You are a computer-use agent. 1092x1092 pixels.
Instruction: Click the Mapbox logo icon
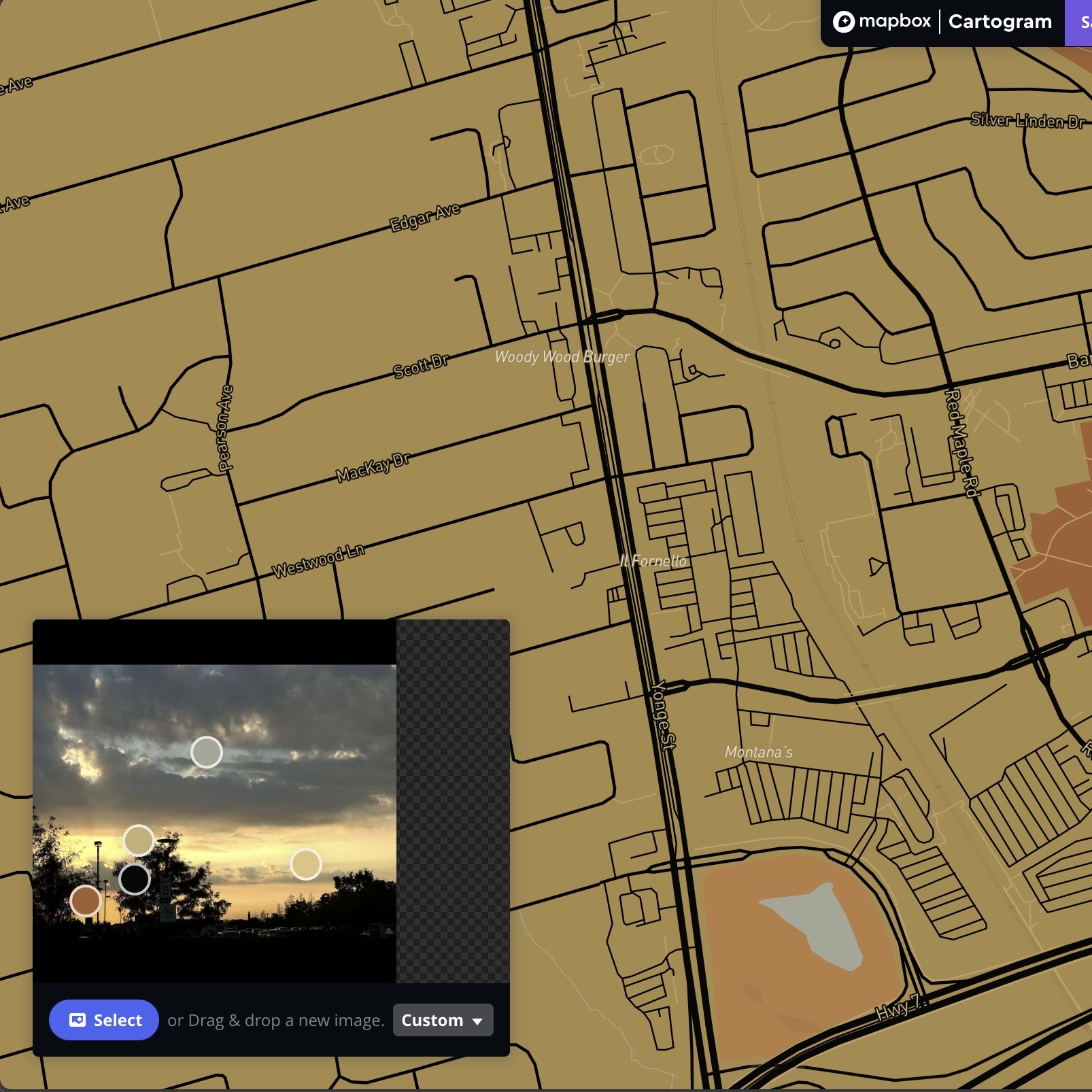pos(845,21)
